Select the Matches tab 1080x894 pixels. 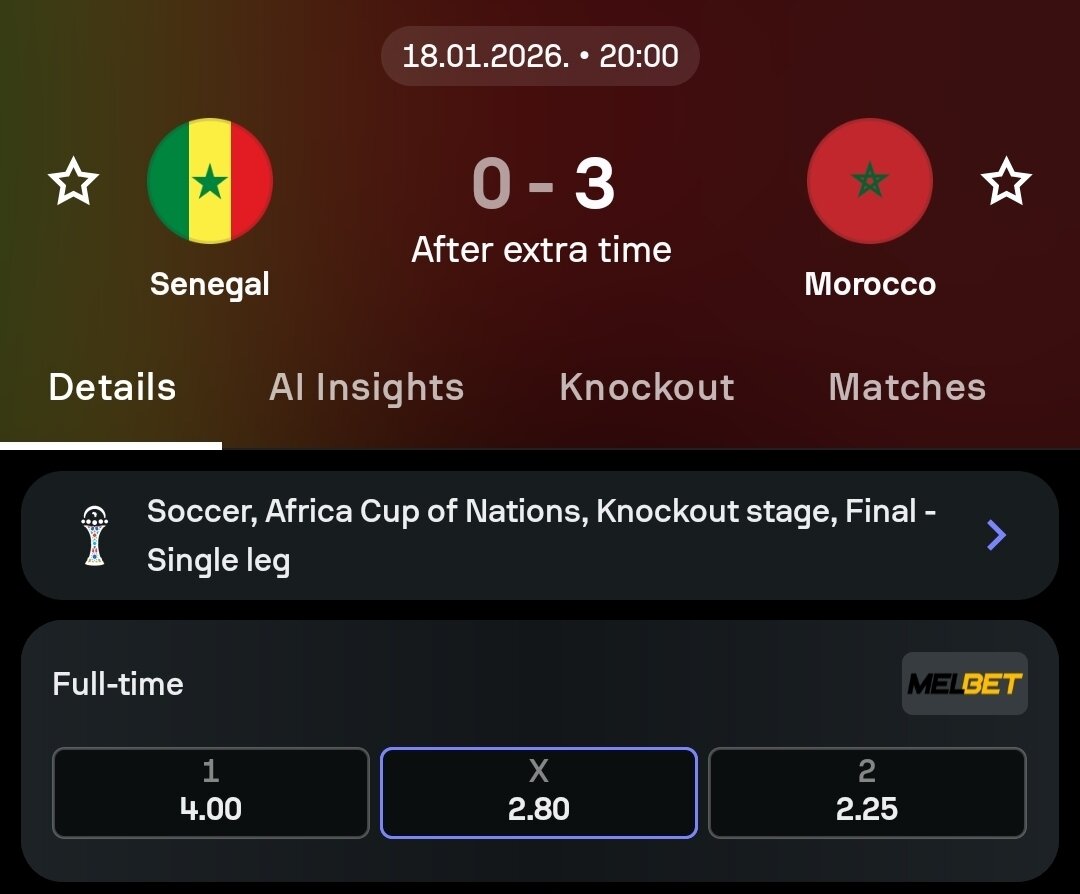(x=907, y=388)
